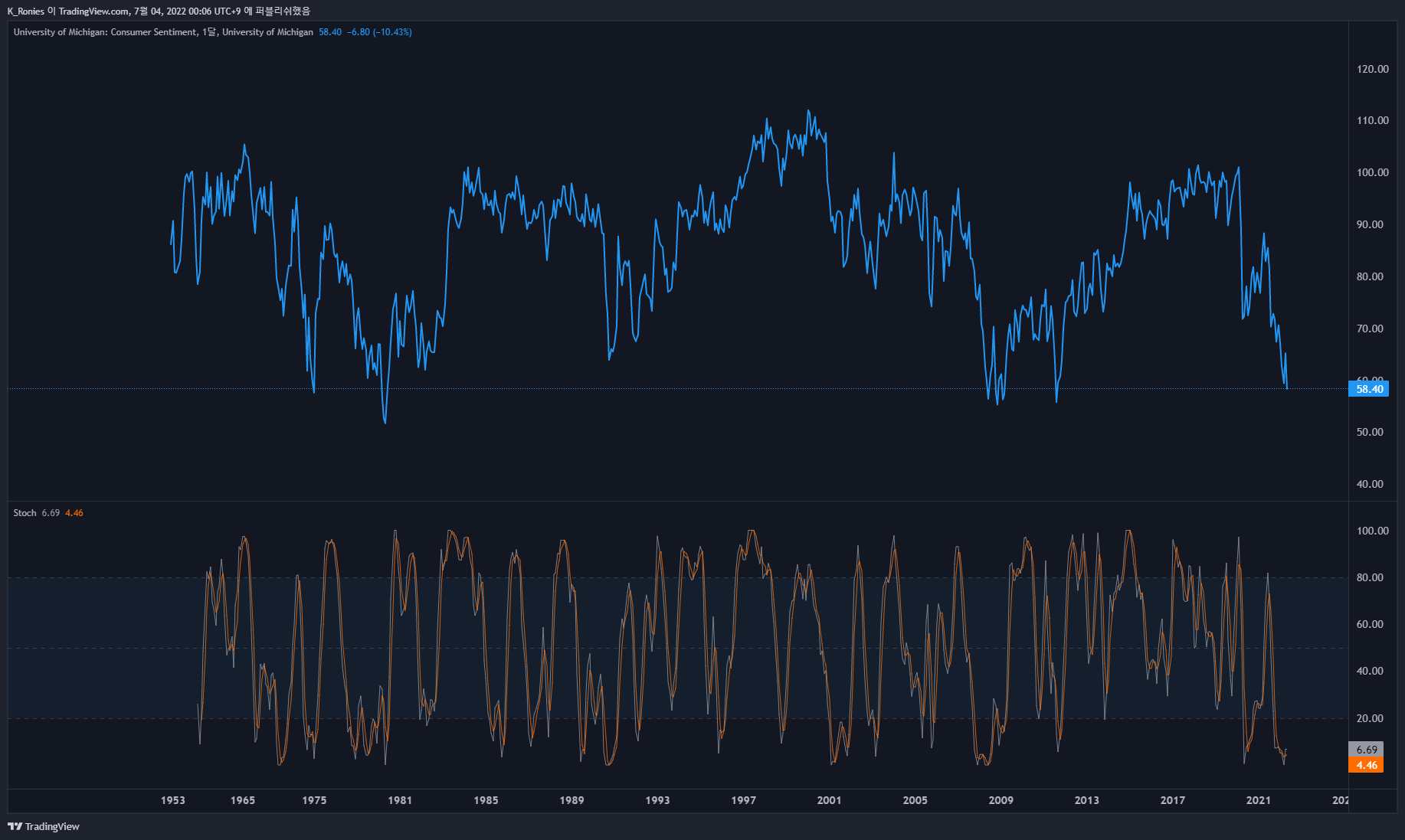
Task: Click the 1981 label on the time axis
Action: 400,800
